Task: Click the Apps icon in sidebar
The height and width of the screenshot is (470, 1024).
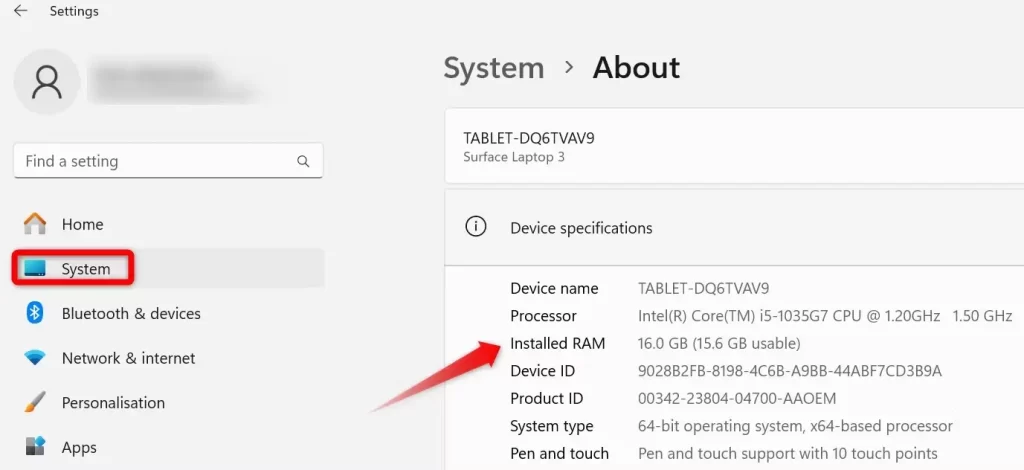Action: [35, 447]
